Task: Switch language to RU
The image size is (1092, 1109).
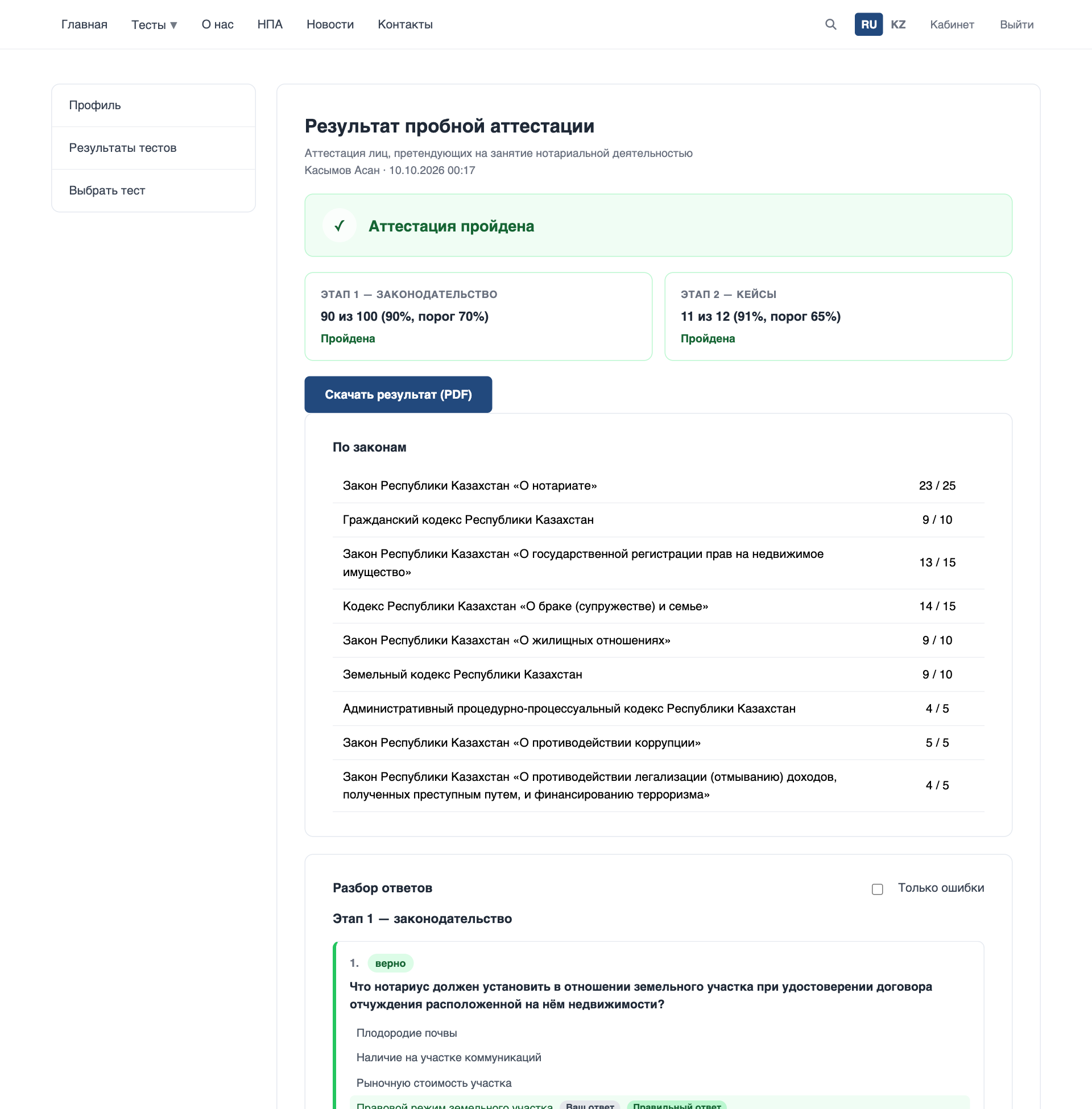Action: click(868, 24)
